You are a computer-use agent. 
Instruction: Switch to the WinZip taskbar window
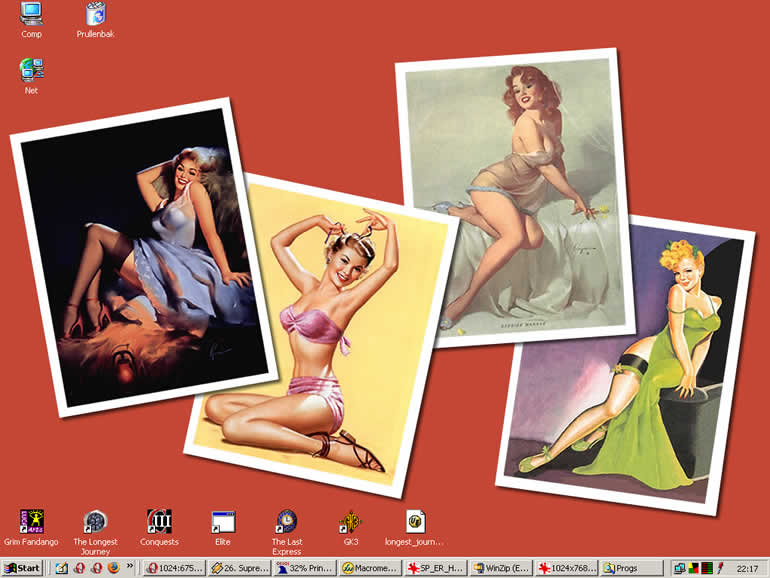tap(501, 568)
